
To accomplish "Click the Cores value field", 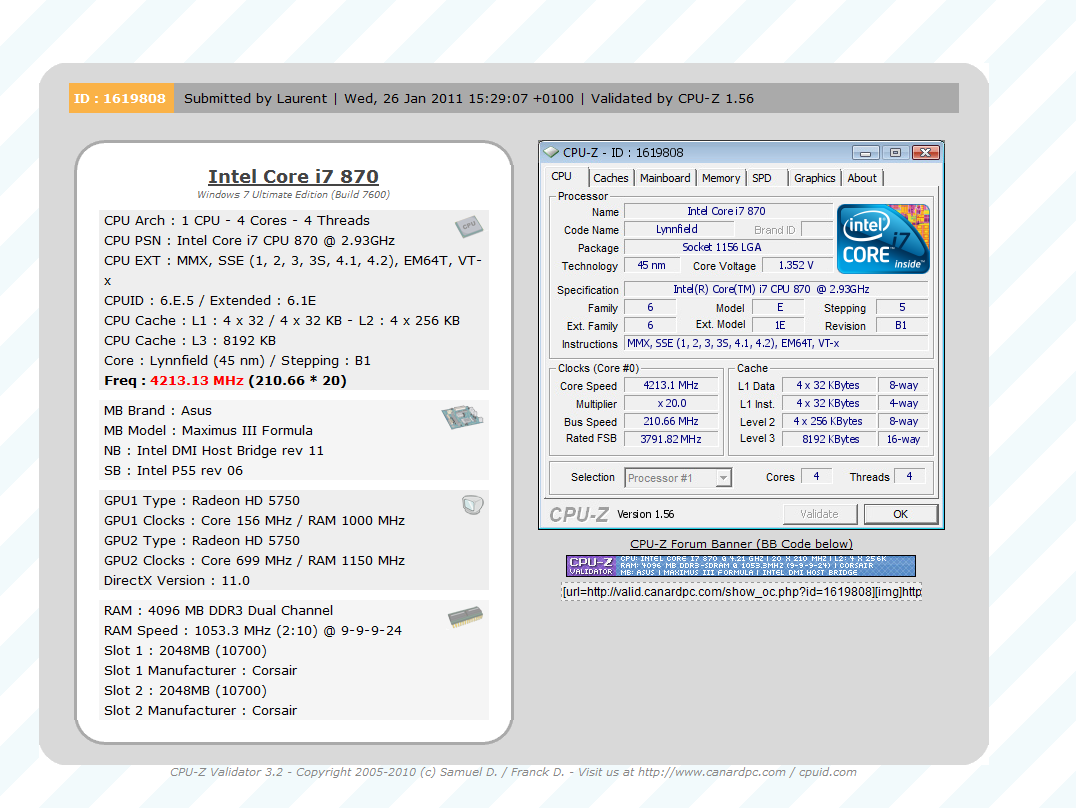I will 816,476.
